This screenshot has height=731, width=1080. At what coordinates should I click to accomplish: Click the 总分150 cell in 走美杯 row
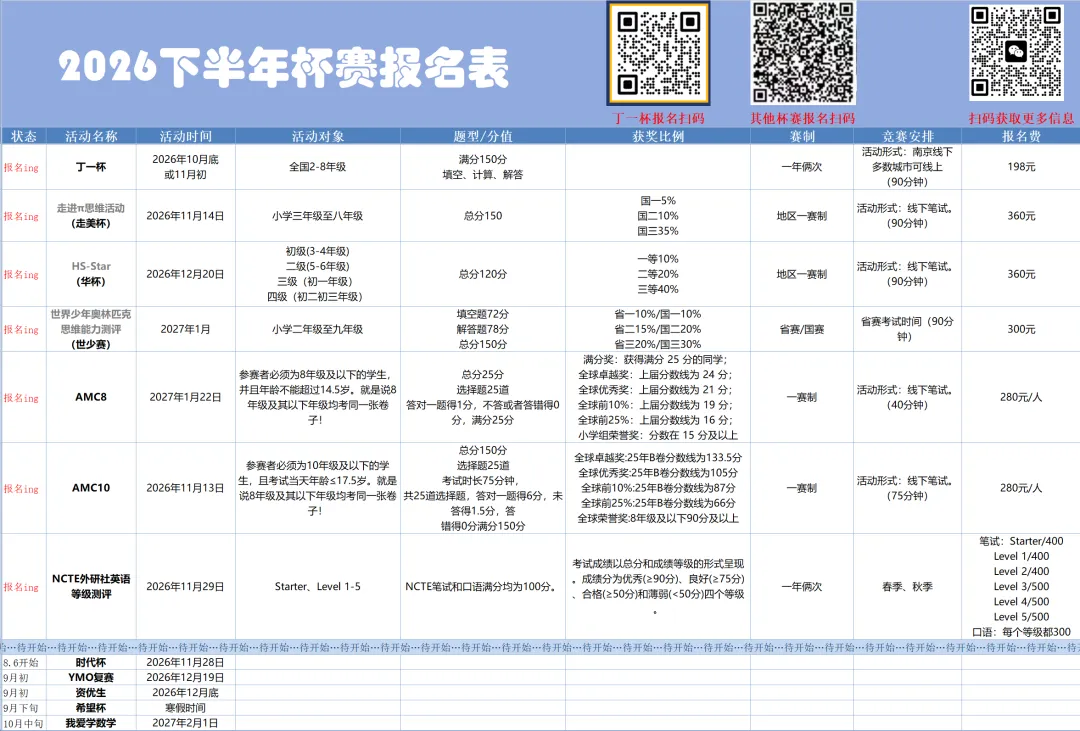483,216
